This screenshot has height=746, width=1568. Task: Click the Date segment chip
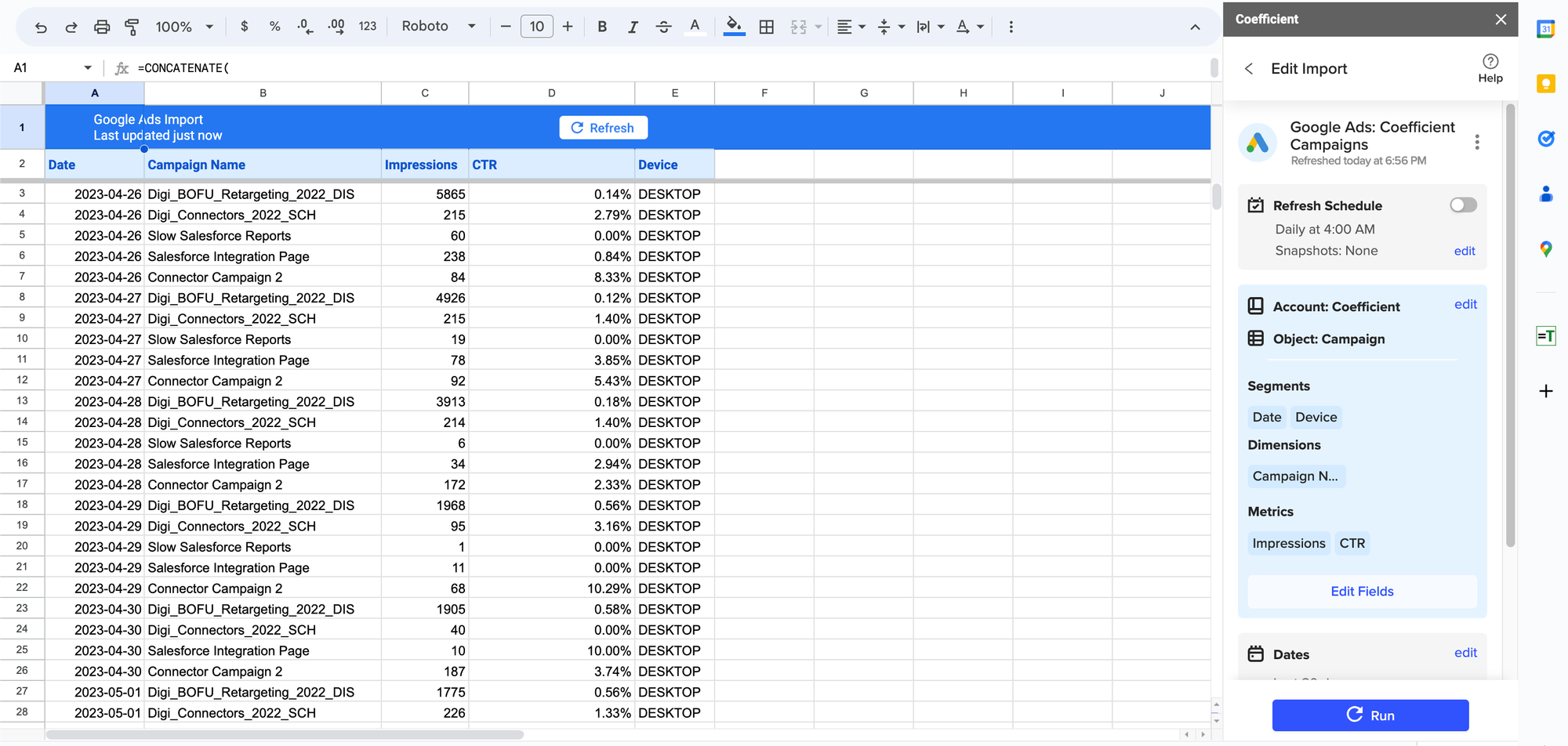[x=1267, y=418]
